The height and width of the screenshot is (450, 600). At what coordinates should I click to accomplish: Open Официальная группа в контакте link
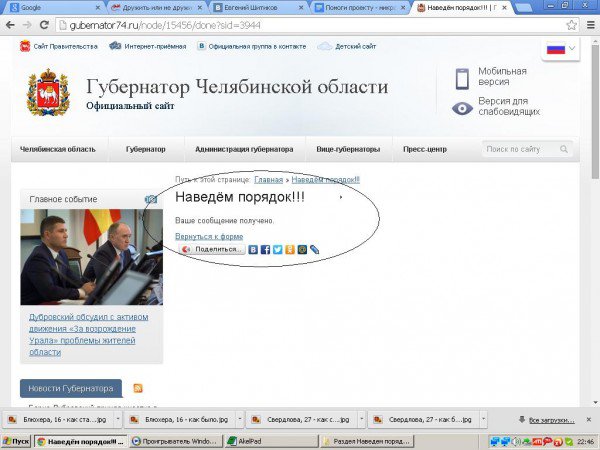pyautogui.click(x=257, y=46)
